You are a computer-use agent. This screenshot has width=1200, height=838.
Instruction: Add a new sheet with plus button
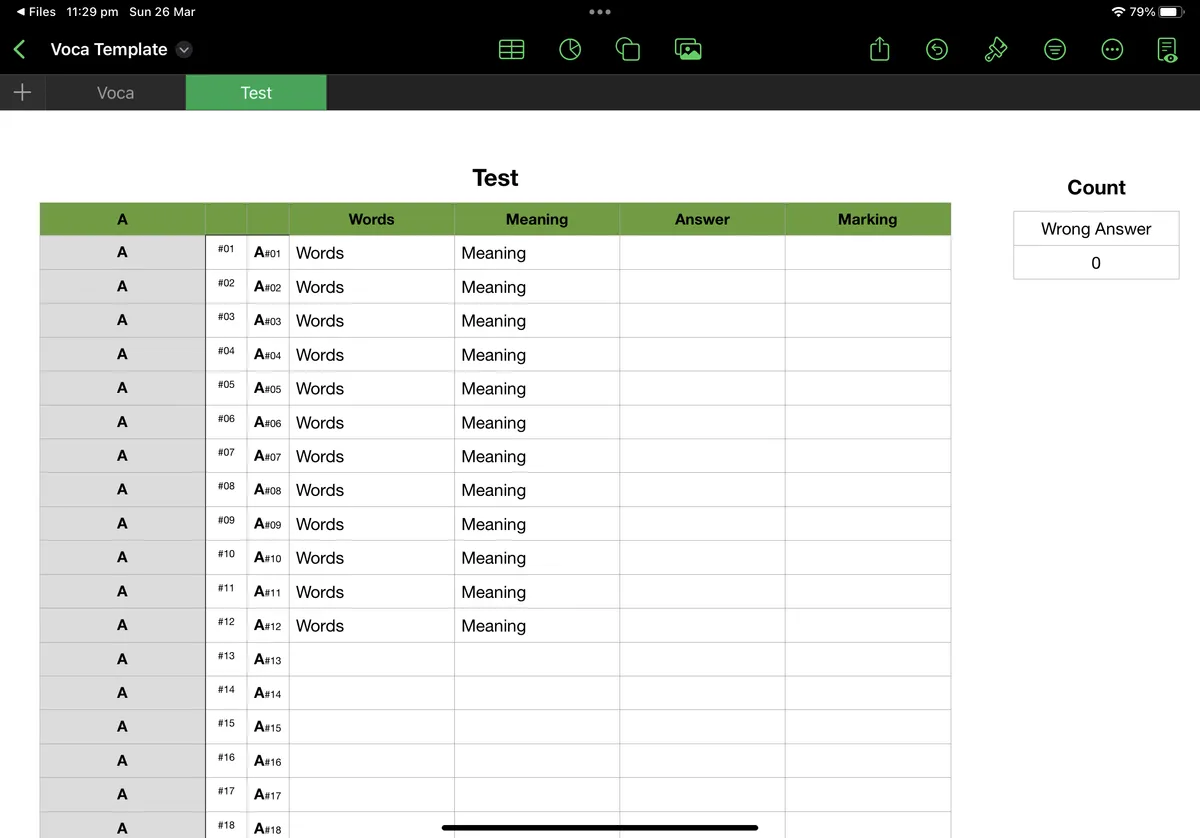pos(22,93)
